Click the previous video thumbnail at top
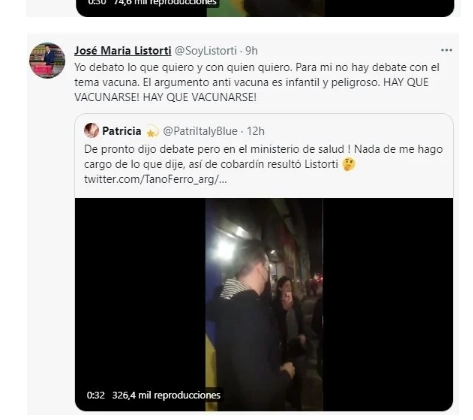Screen dimensions: 473x420 [x=265, y=8]
